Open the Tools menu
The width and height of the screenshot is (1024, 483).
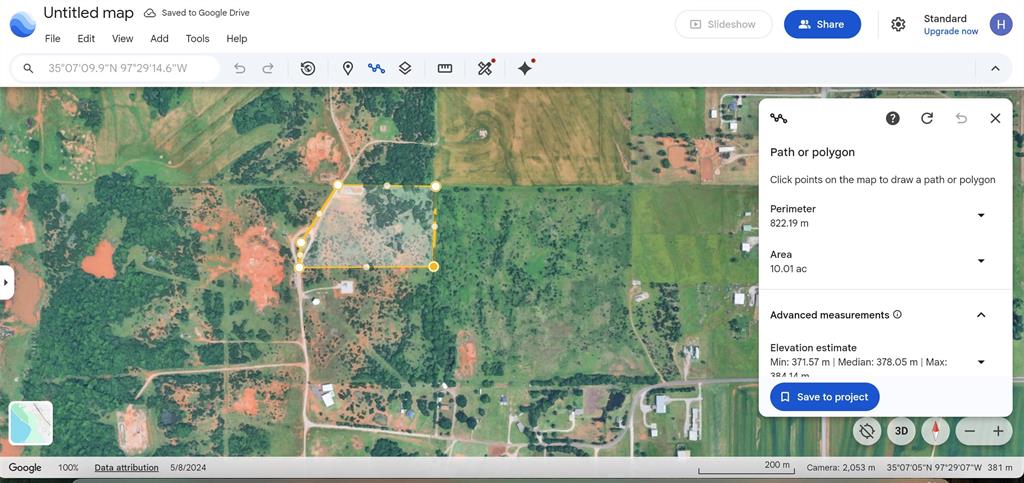(197, 39)
